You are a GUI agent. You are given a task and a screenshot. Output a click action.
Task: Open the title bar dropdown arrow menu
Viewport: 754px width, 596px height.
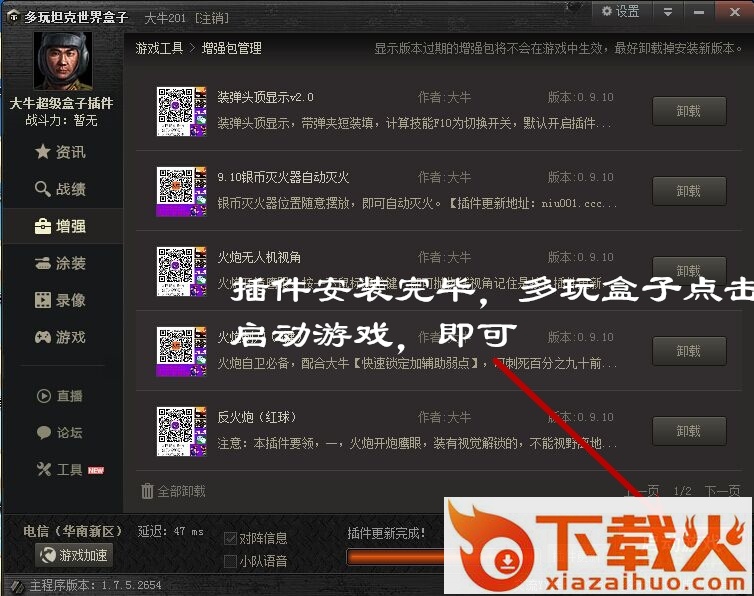668,12
